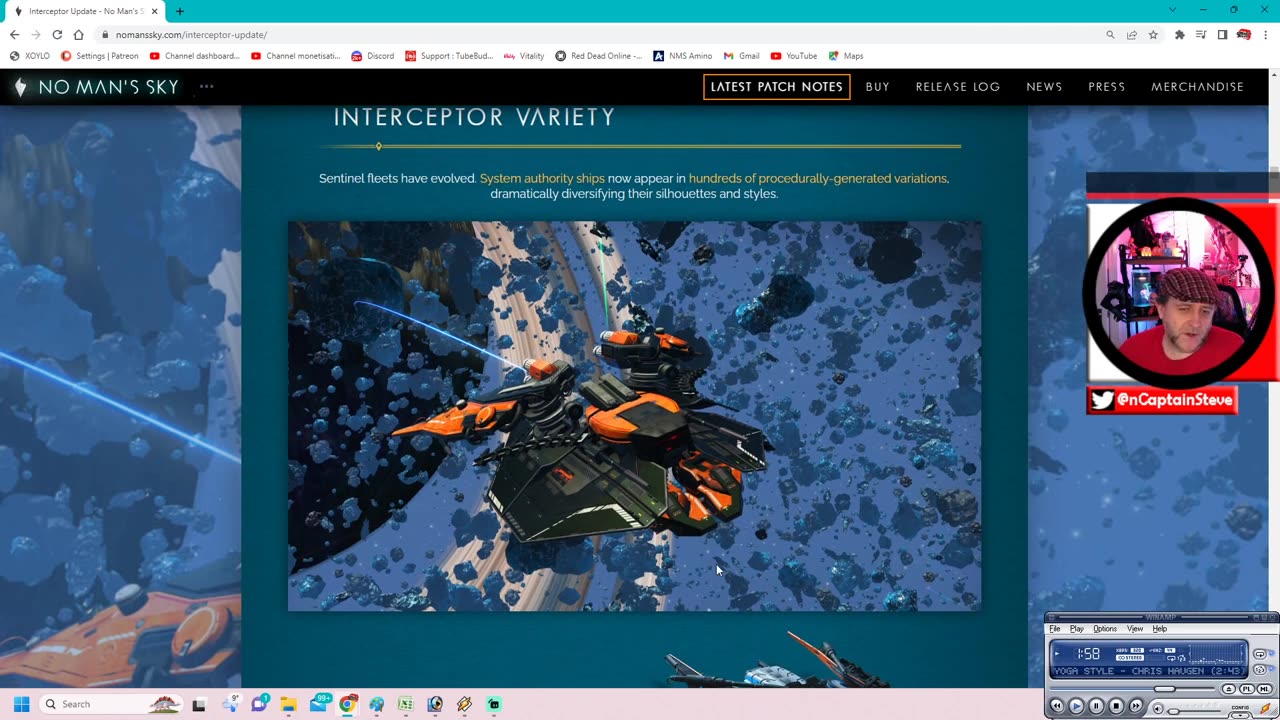
Task: Click the Windows taskbar Search box
Action: pos(112,704)
